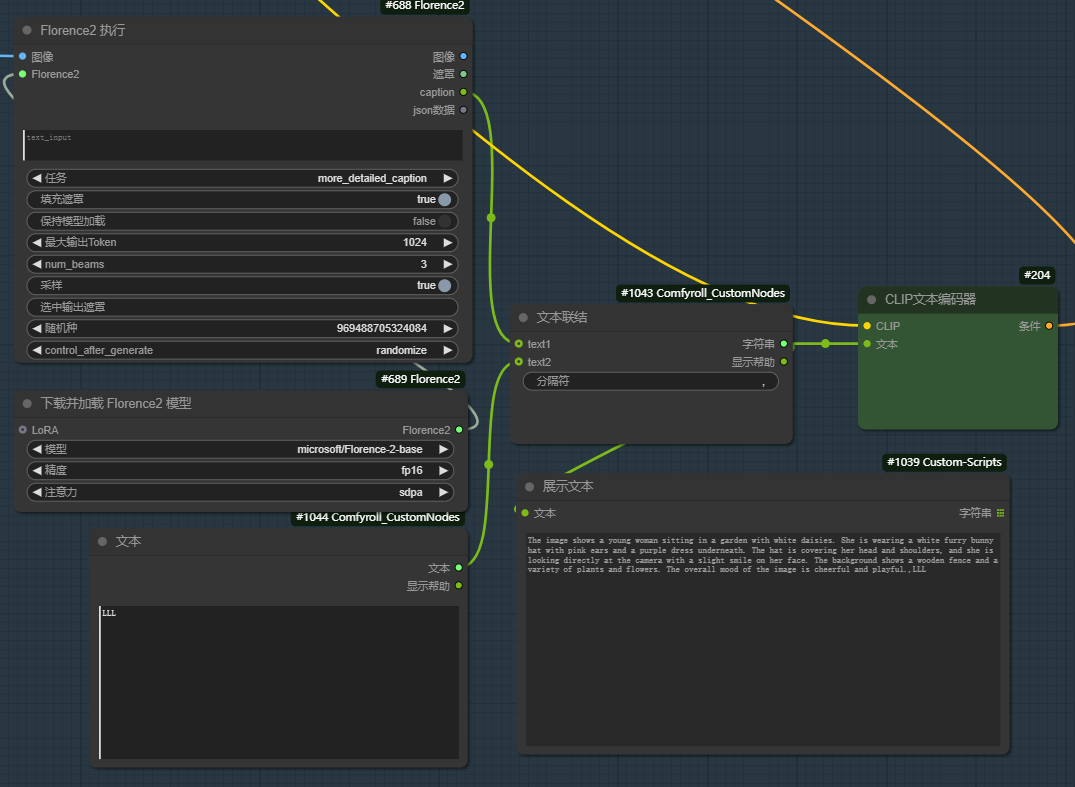This screenshot has width=1075, height=787.
Task: Collapse the Florence2 执行 node via its title dot
Action: point(27,30)
